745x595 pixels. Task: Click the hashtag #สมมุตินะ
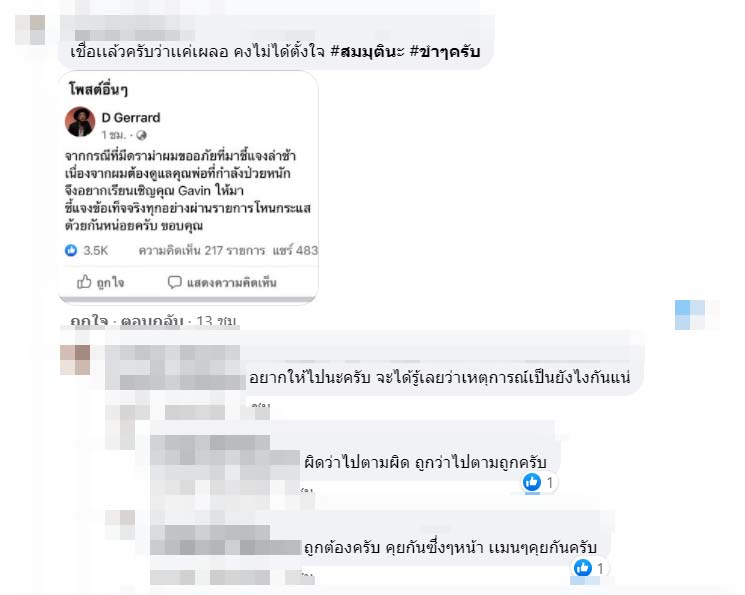[x=367, y=51]
